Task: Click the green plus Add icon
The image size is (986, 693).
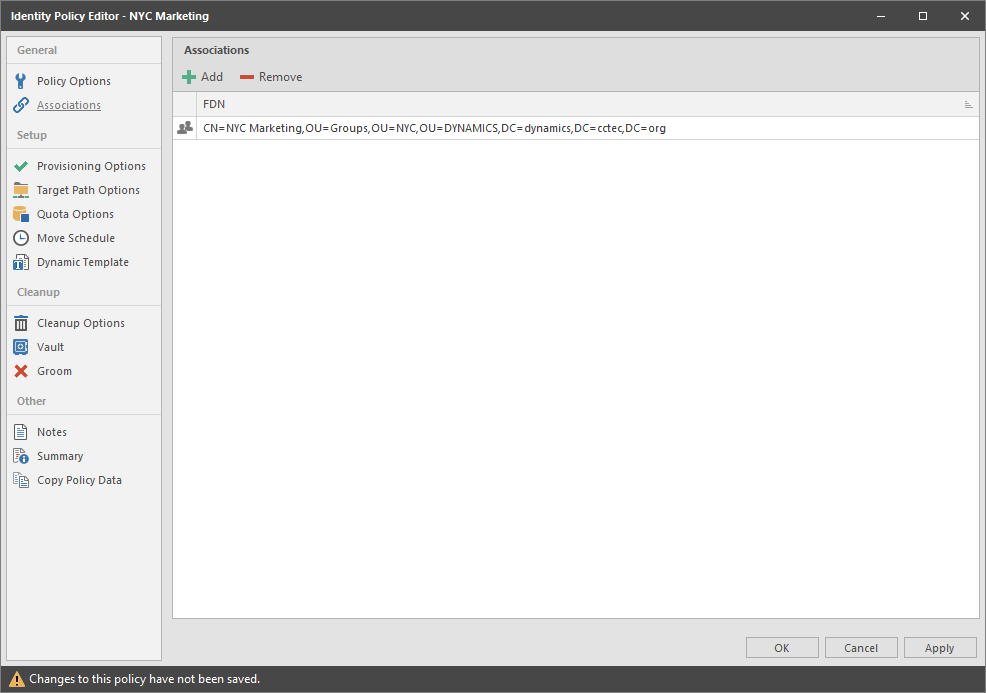Action: (x=189, y=77)
